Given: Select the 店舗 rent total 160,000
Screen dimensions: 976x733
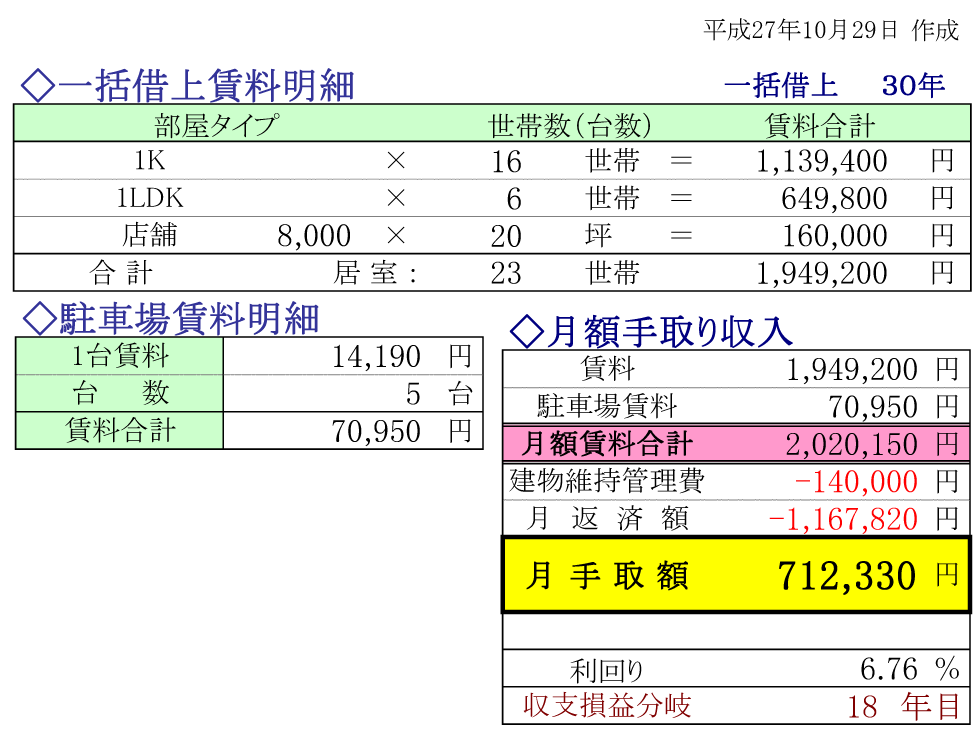Looking at the screenshot, I should [838, 236].
